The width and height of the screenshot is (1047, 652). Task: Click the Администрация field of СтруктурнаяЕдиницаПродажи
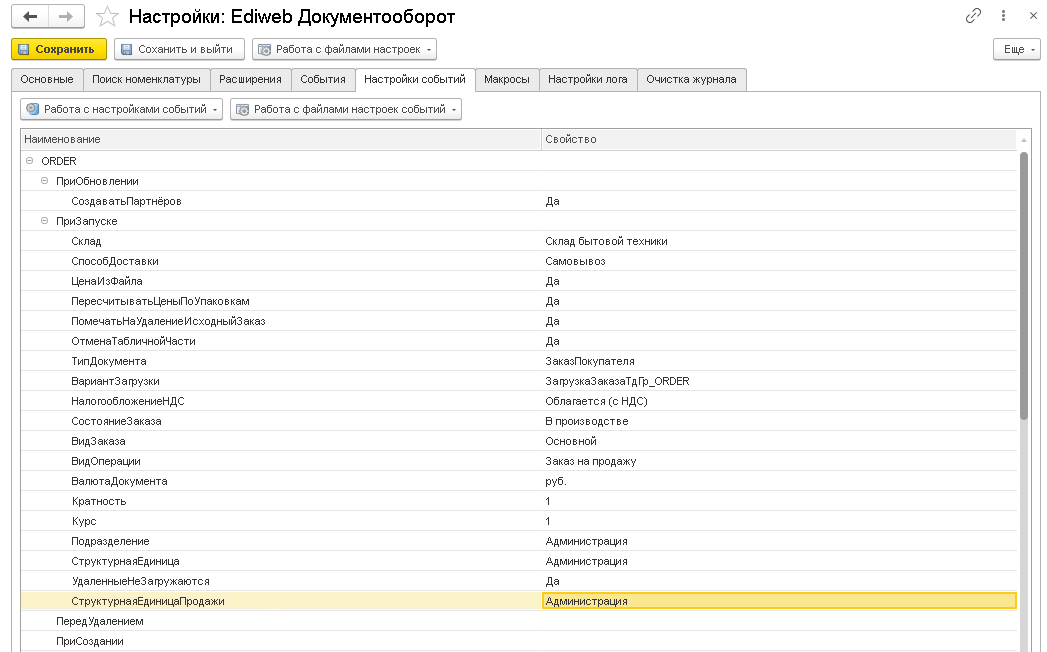pyautogui.click(x=778, y=601)
